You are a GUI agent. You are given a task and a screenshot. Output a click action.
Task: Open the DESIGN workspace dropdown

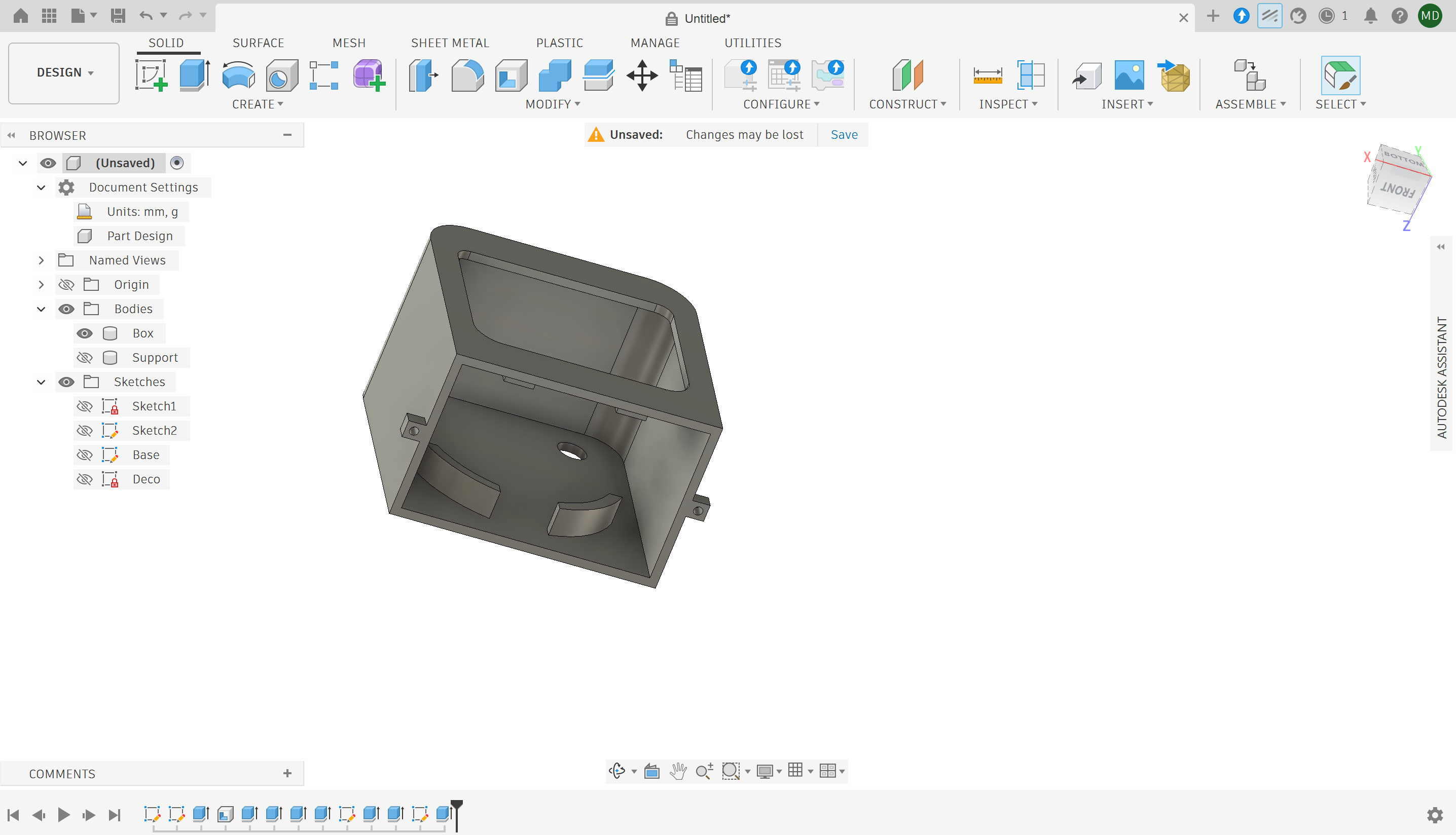point(64,73)
